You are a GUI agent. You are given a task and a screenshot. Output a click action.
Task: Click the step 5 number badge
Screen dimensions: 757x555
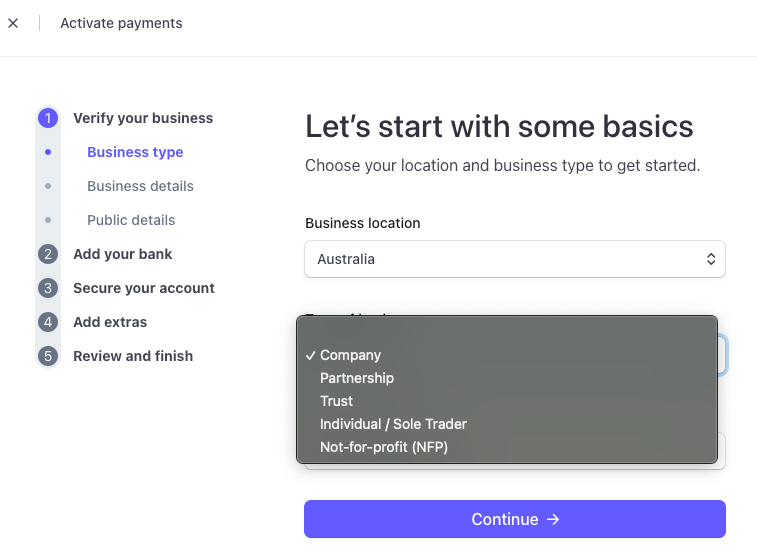click(x=48, y=356)
